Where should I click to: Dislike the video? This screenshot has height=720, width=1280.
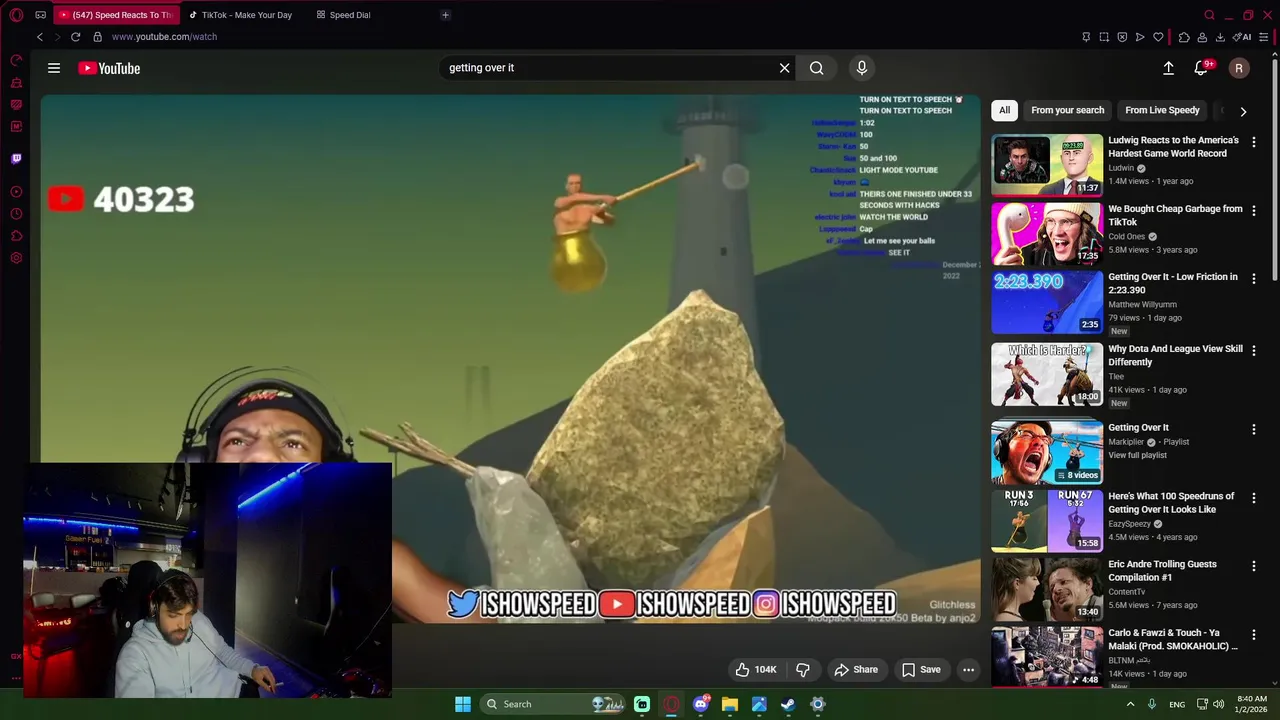click(802, 670)
